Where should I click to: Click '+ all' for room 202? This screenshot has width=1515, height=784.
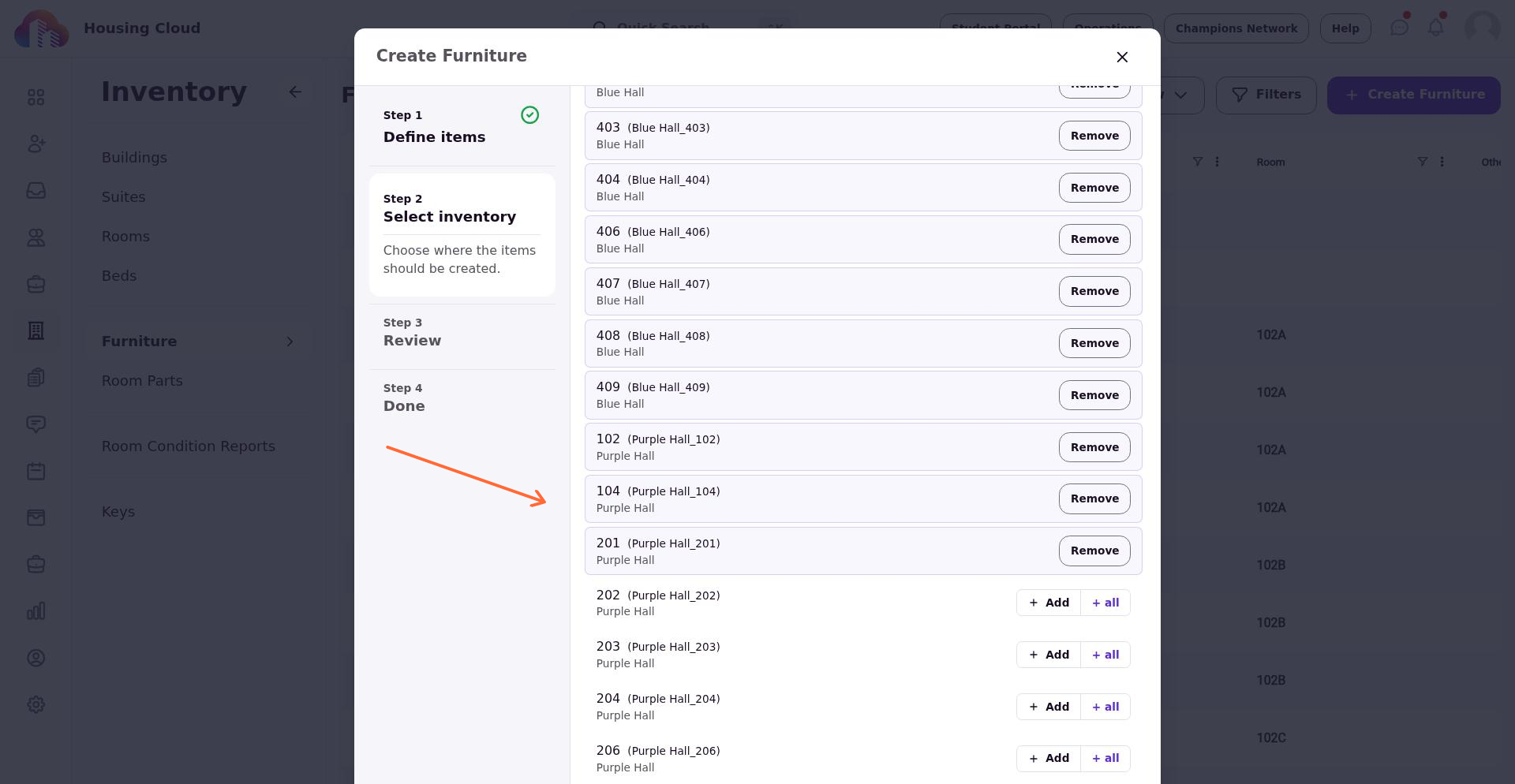click(x=1105, y=603)
